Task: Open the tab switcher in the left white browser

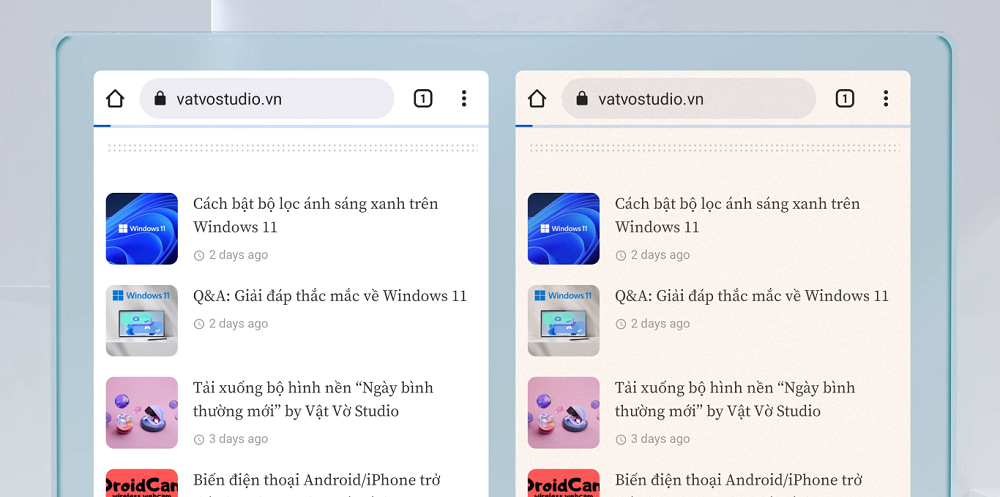Action: tap(423, 98)
